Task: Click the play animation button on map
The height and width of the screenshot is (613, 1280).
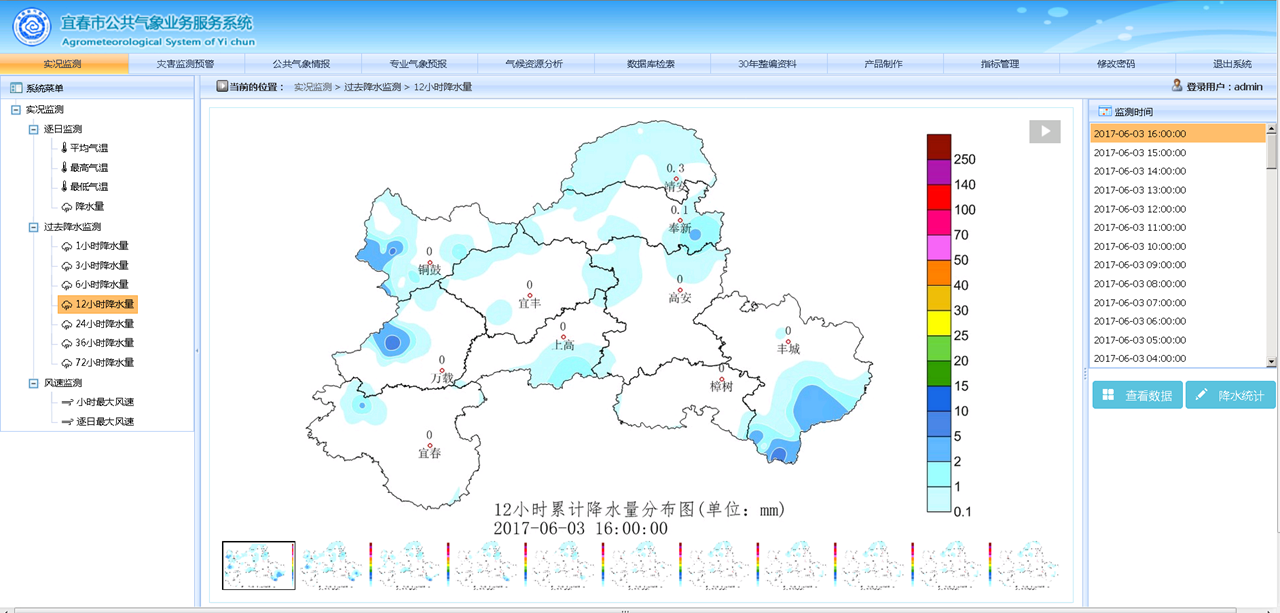Action: point(1045,131)
